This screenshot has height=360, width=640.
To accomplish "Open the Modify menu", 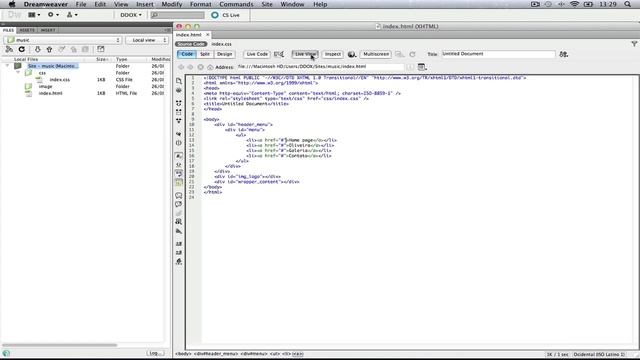I will (171, 4).
